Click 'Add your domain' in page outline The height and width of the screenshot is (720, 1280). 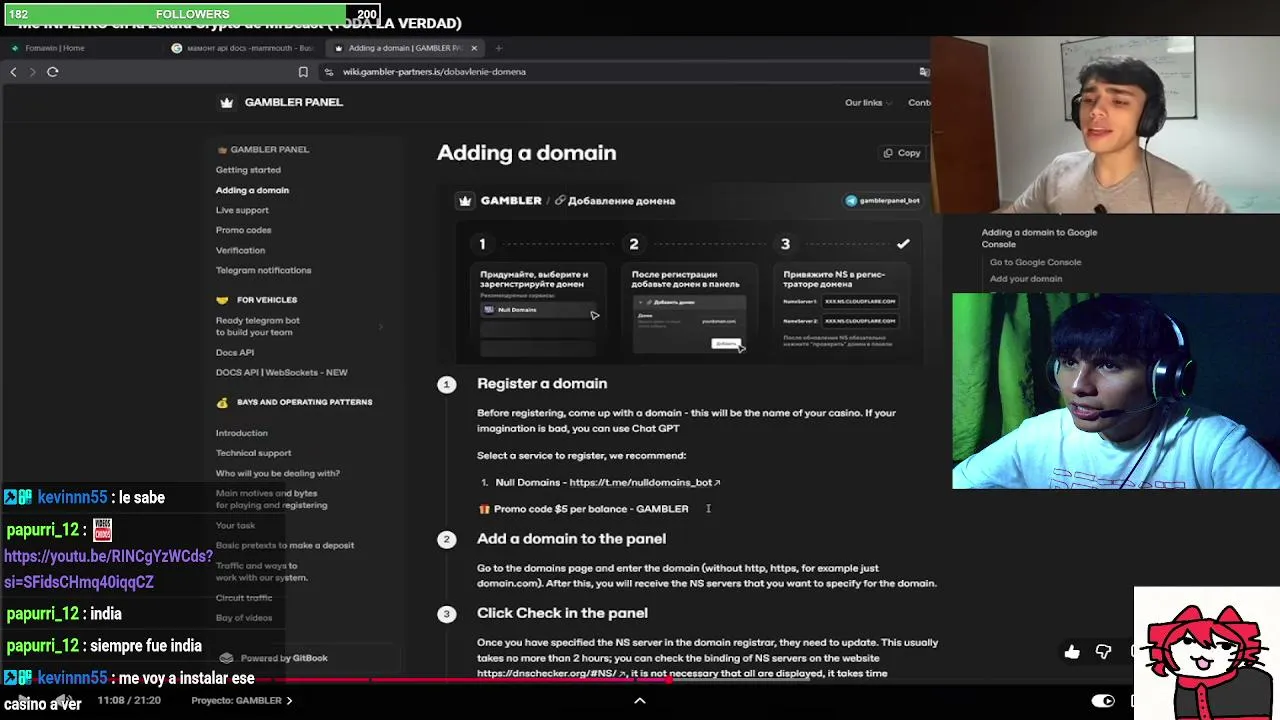pyautogui.click(x=1026, y=279)
